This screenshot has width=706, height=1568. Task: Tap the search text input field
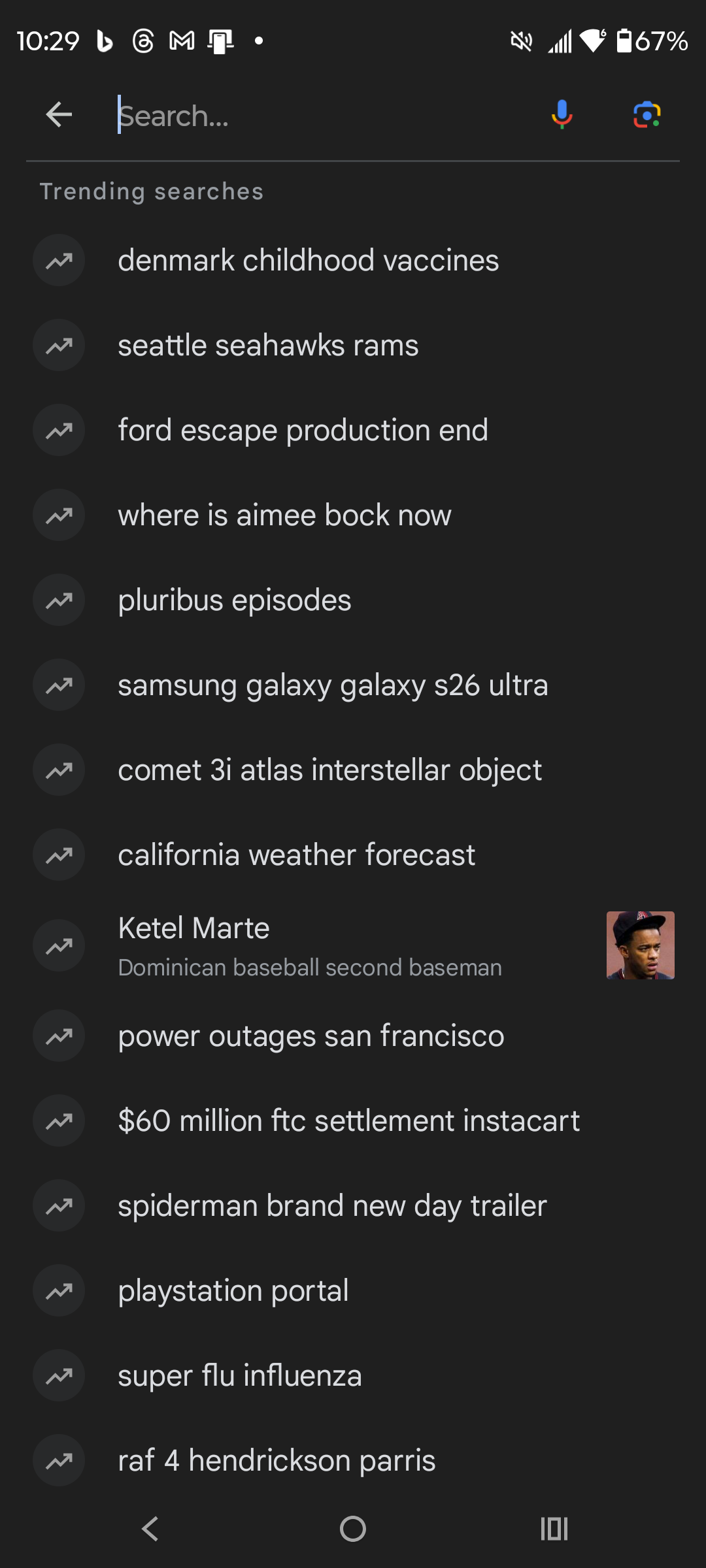click(320, 116)
